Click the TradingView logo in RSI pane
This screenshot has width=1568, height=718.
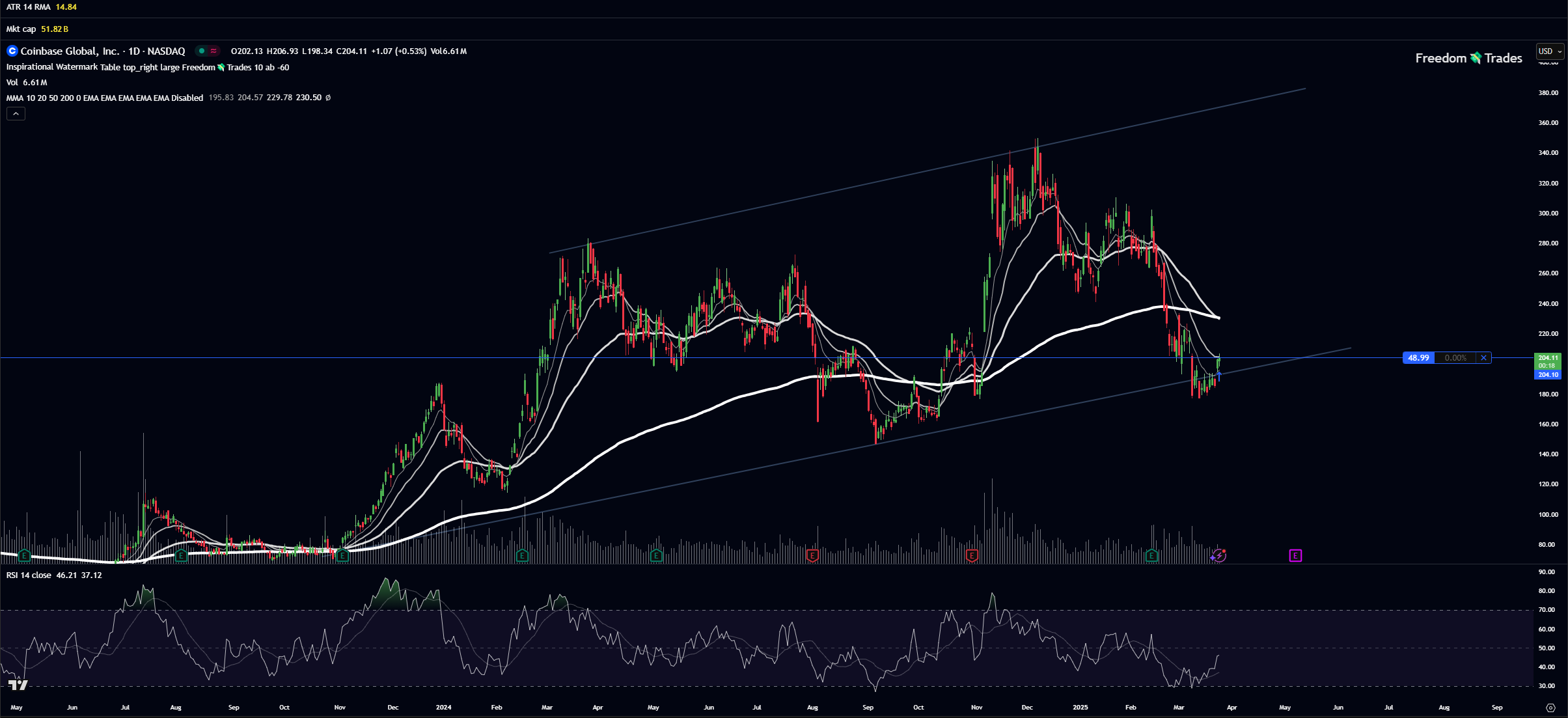point(18,684)
